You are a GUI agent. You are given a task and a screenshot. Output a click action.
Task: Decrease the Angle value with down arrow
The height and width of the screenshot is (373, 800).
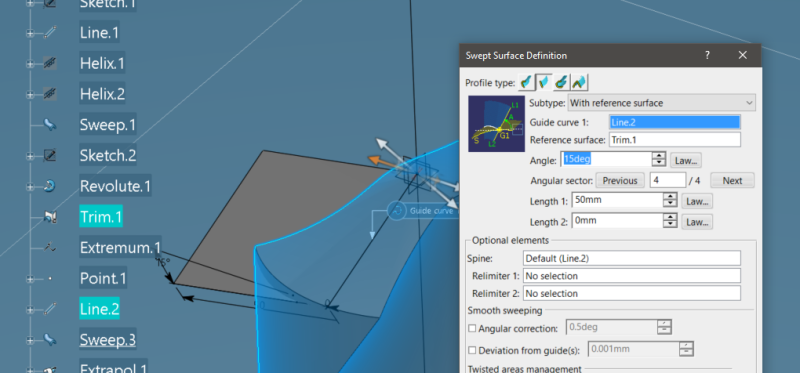tap(659, 163)
